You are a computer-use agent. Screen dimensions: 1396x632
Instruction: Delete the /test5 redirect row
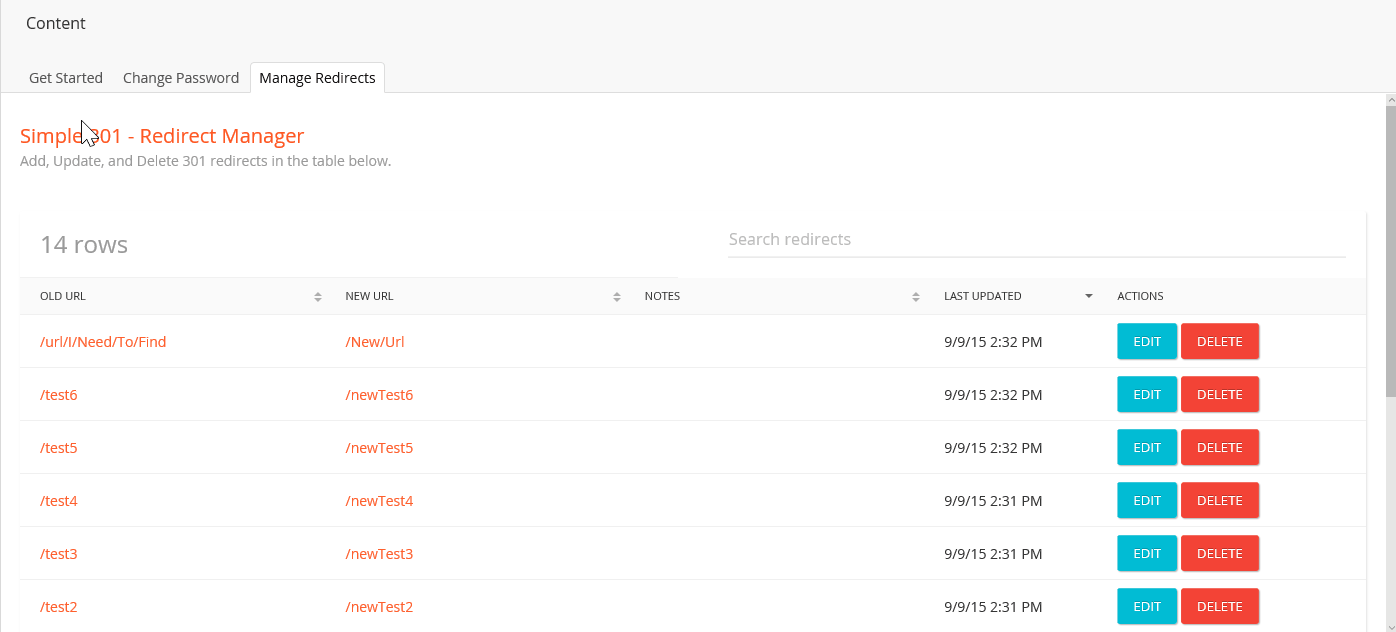1220,448
